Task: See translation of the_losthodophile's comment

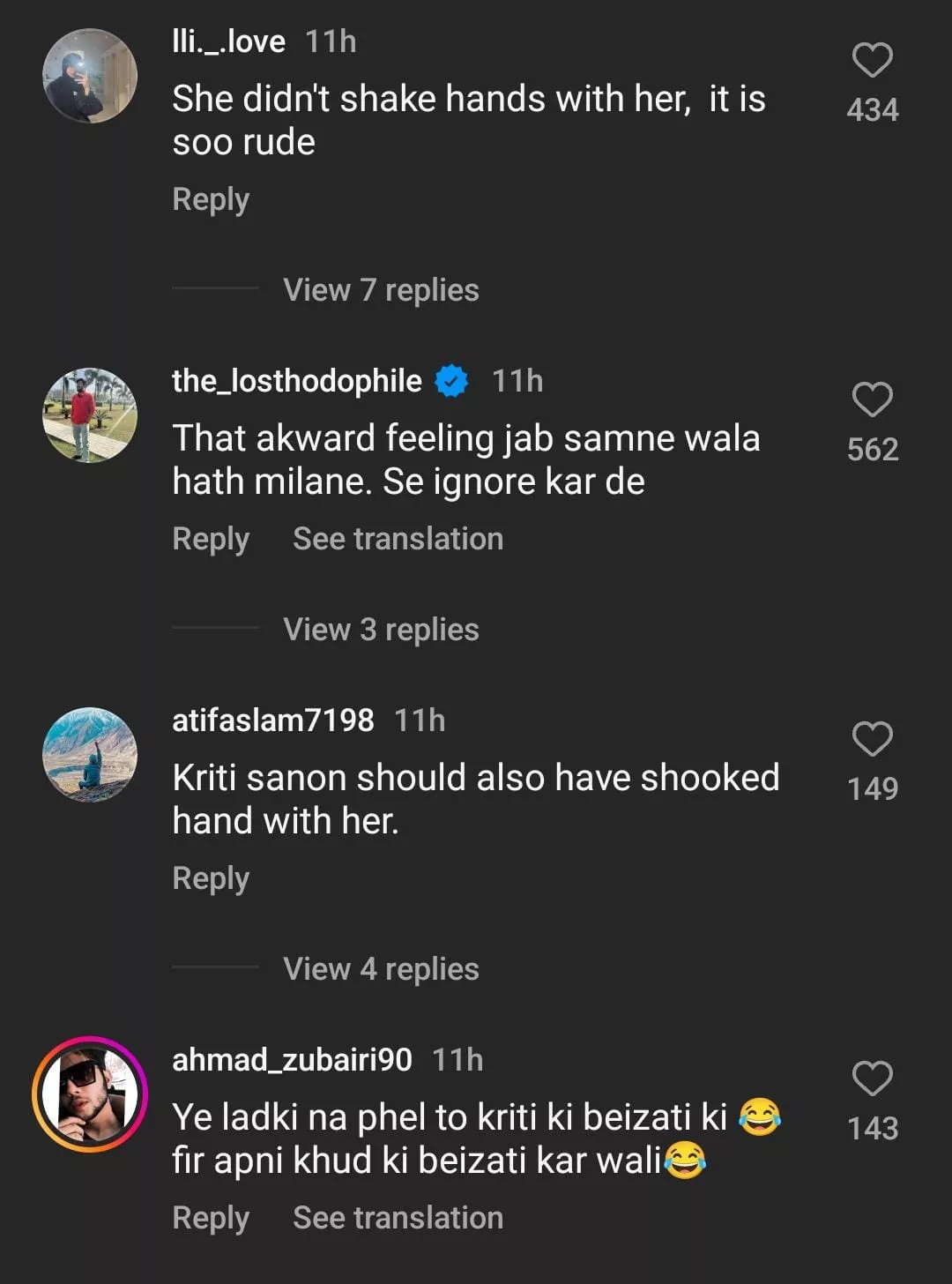Action: 398,539
